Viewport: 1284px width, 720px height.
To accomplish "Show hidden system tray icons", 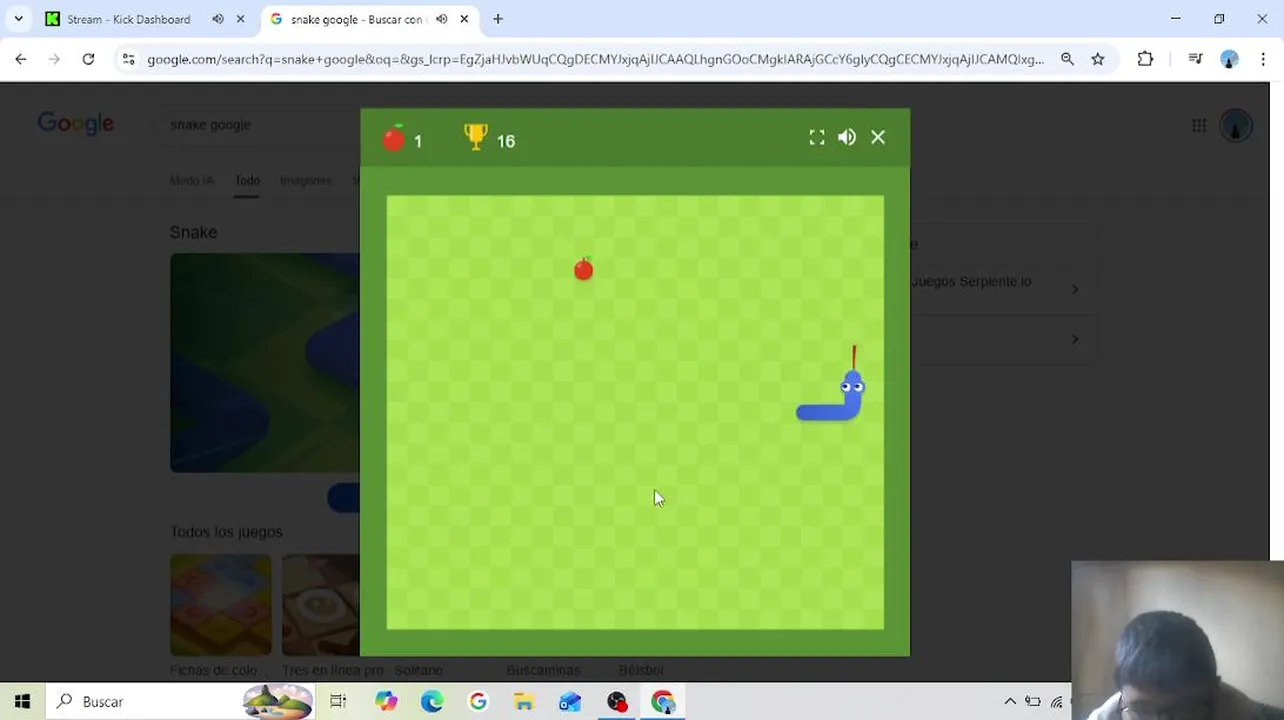I will (1010, 702).
